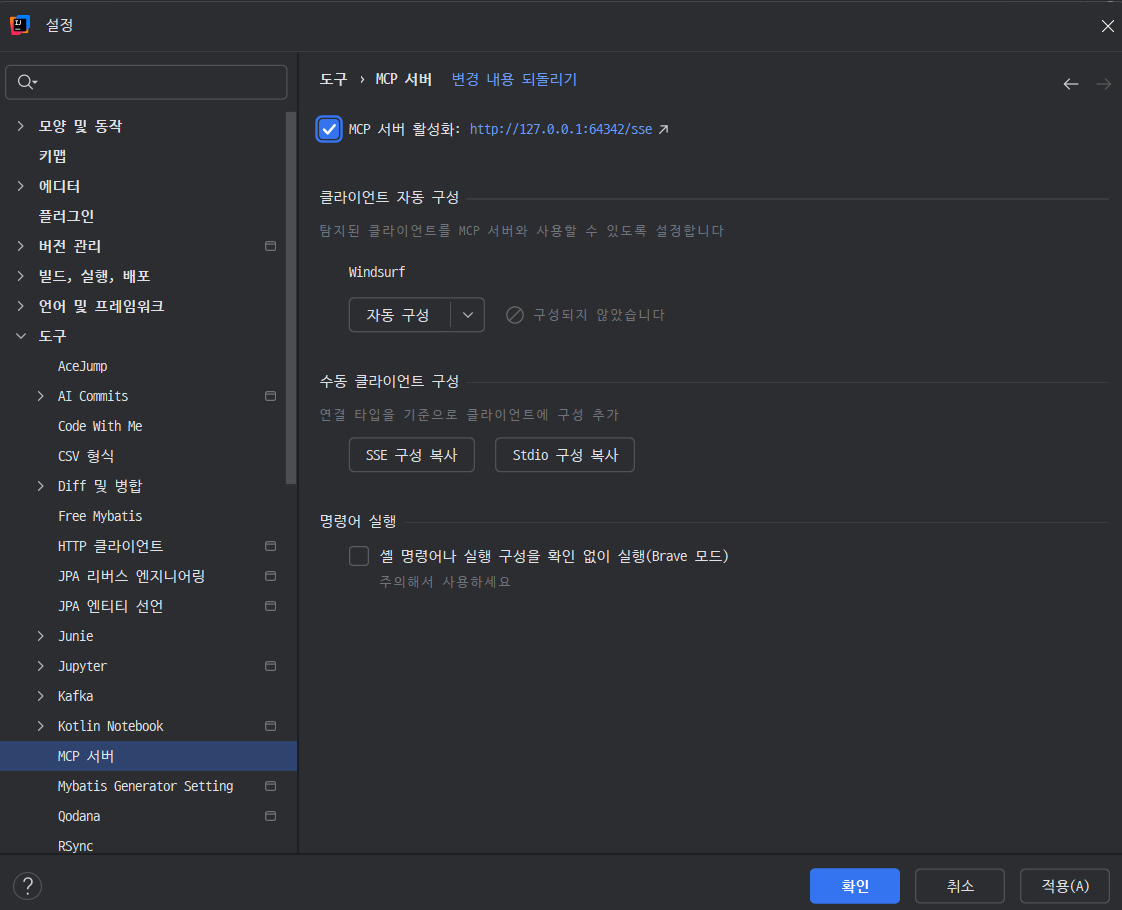This screenshot has width=1122, height=910.
Task: Click the settings search field
Action: [x=146, y=82]
